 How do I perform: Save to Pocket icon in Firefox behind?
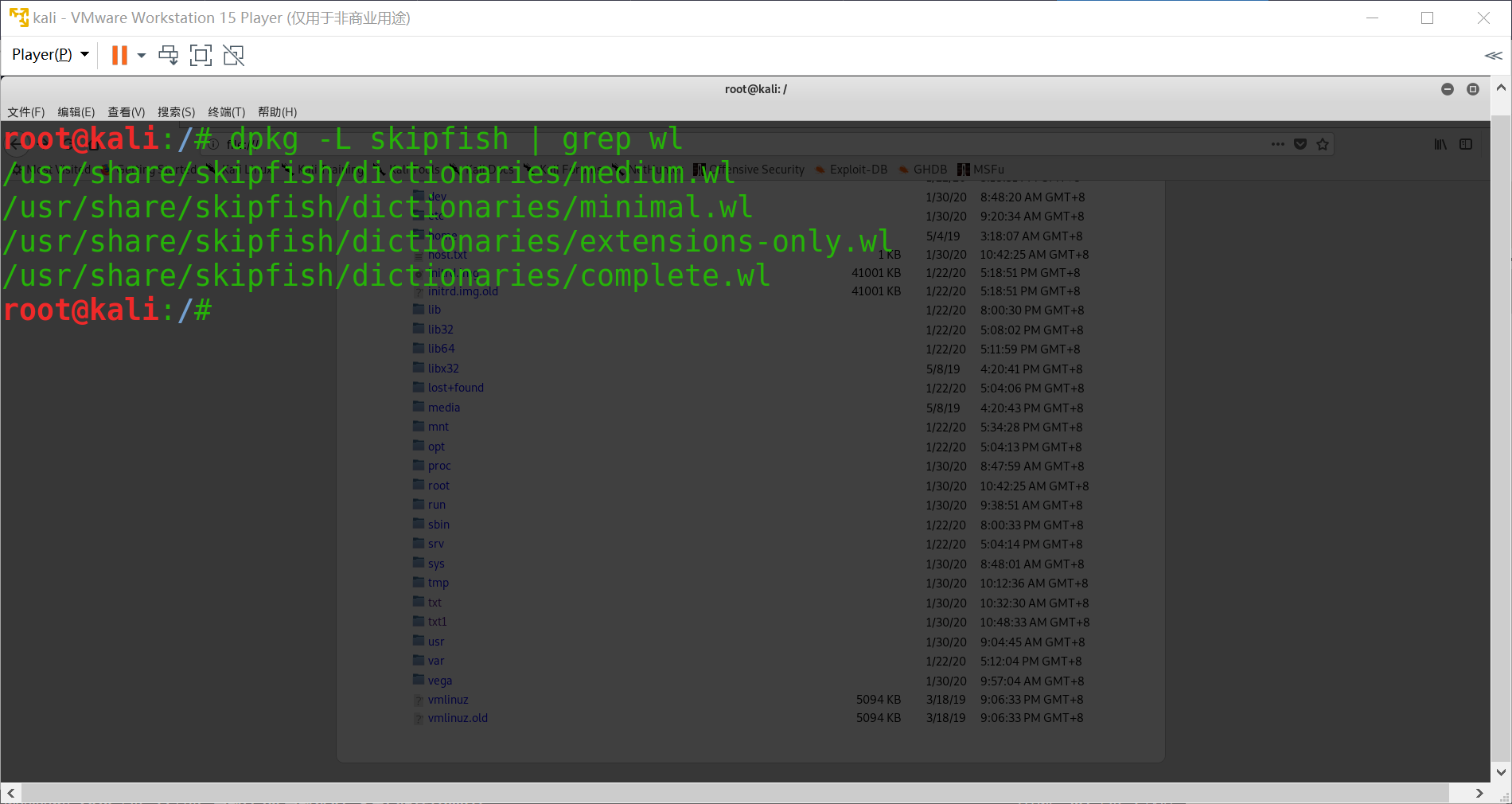coord(1300,144)
